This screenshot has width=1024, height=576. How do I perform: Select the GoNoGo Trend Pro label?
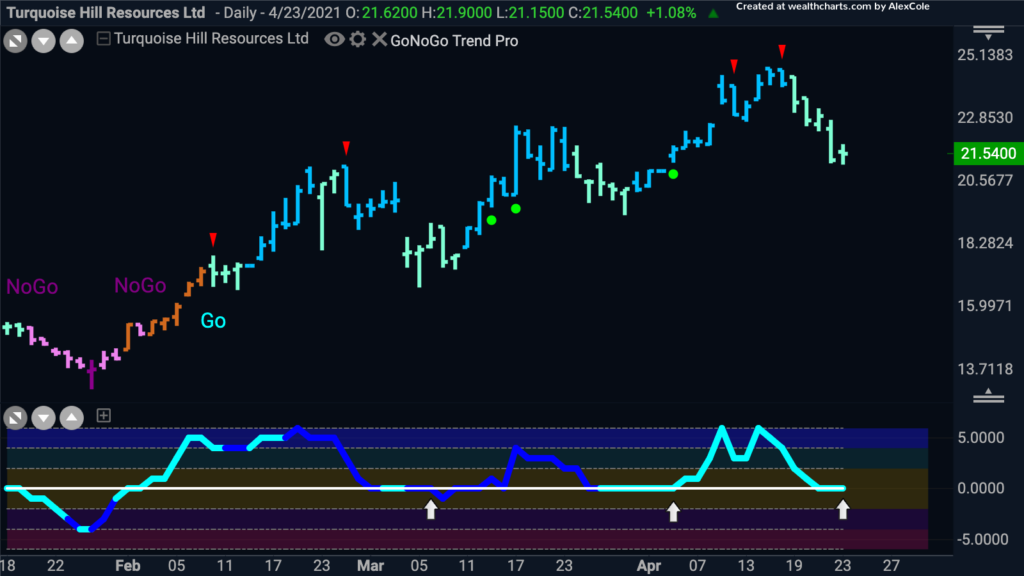454,40
